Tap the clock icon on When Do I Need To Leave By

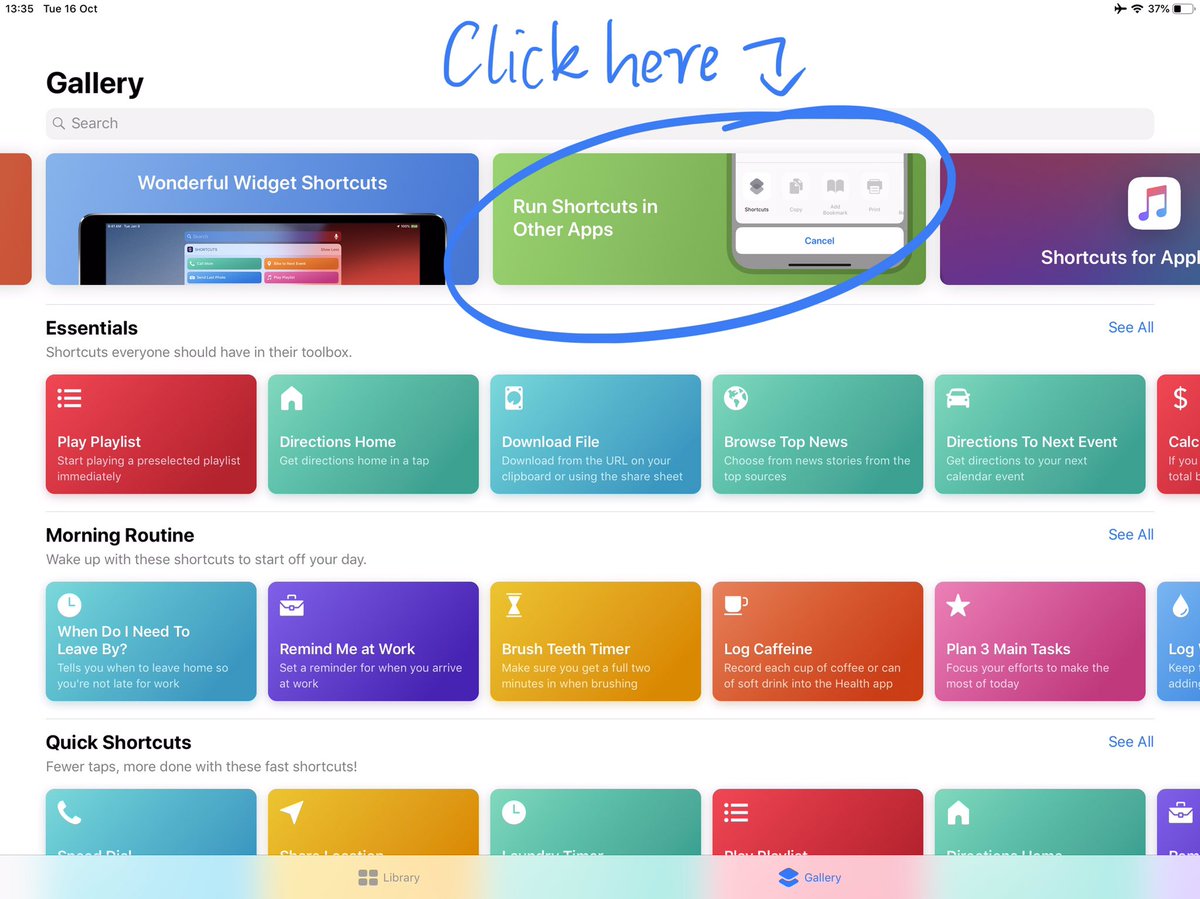(x=69, y=605)
